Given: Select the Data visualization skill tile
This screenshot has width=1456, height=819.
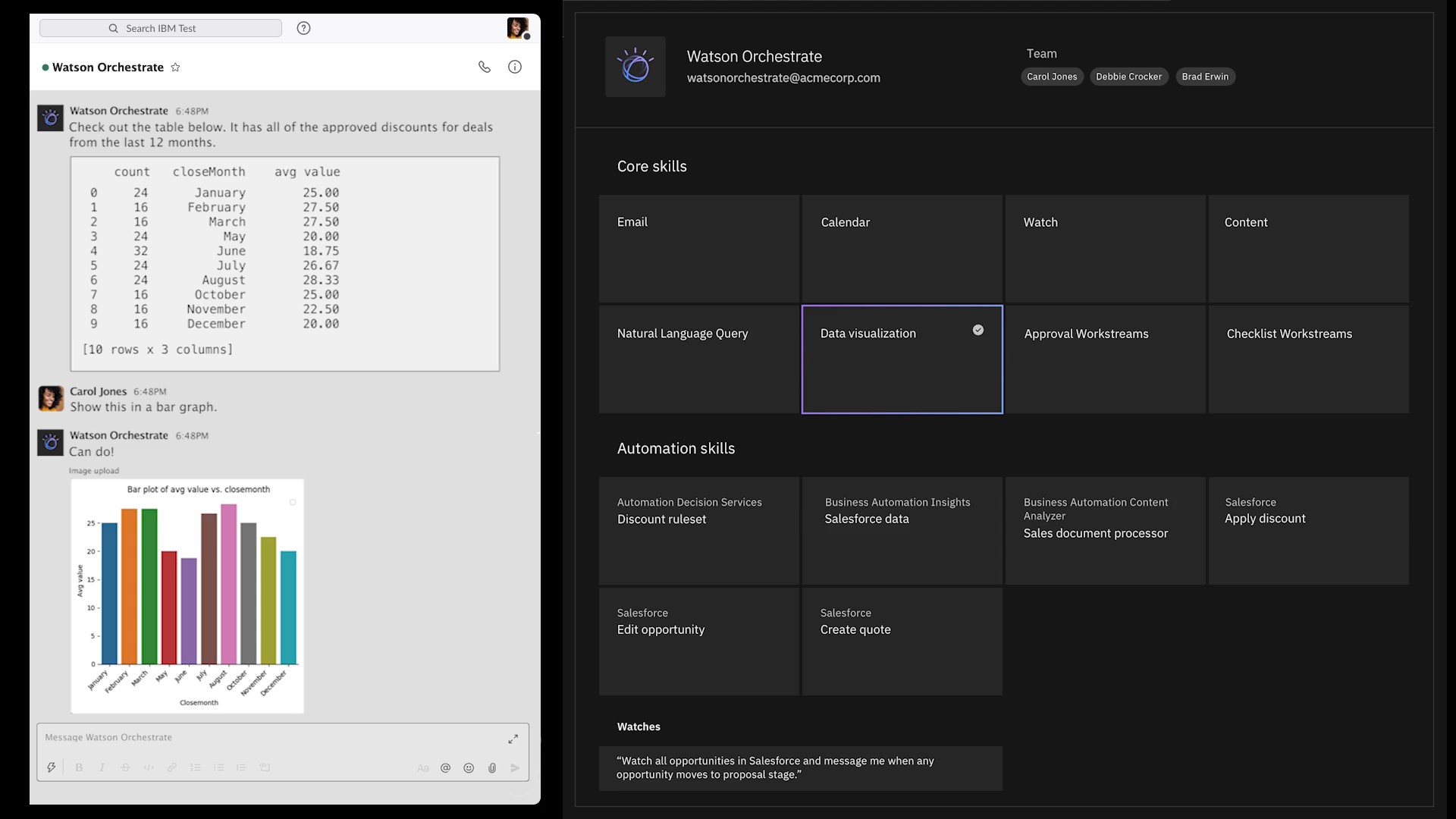Looking at the screenshot, I should click(902, 359).
